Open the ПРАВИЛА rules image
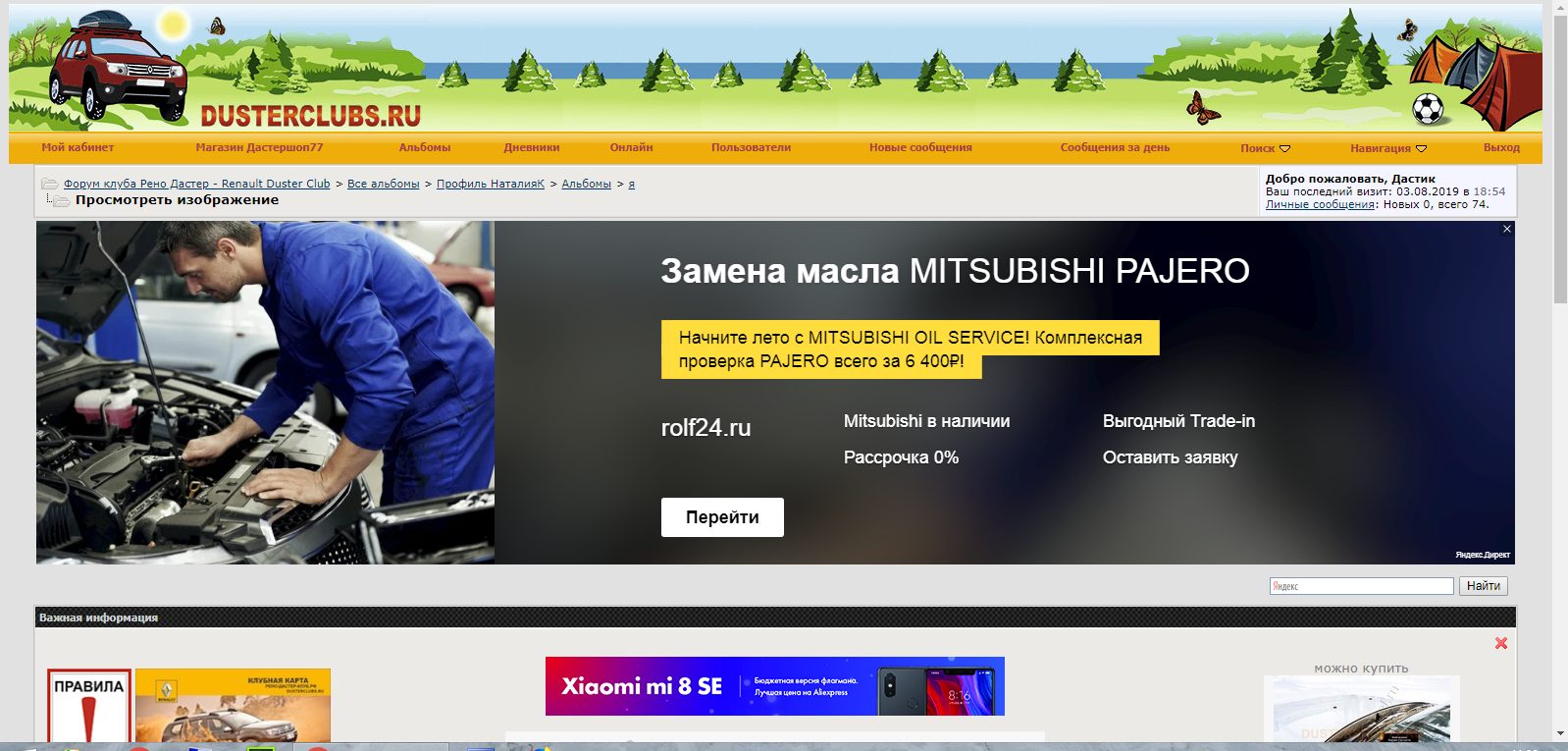Viewport: 1568px width, 751px height. [89, 706]
